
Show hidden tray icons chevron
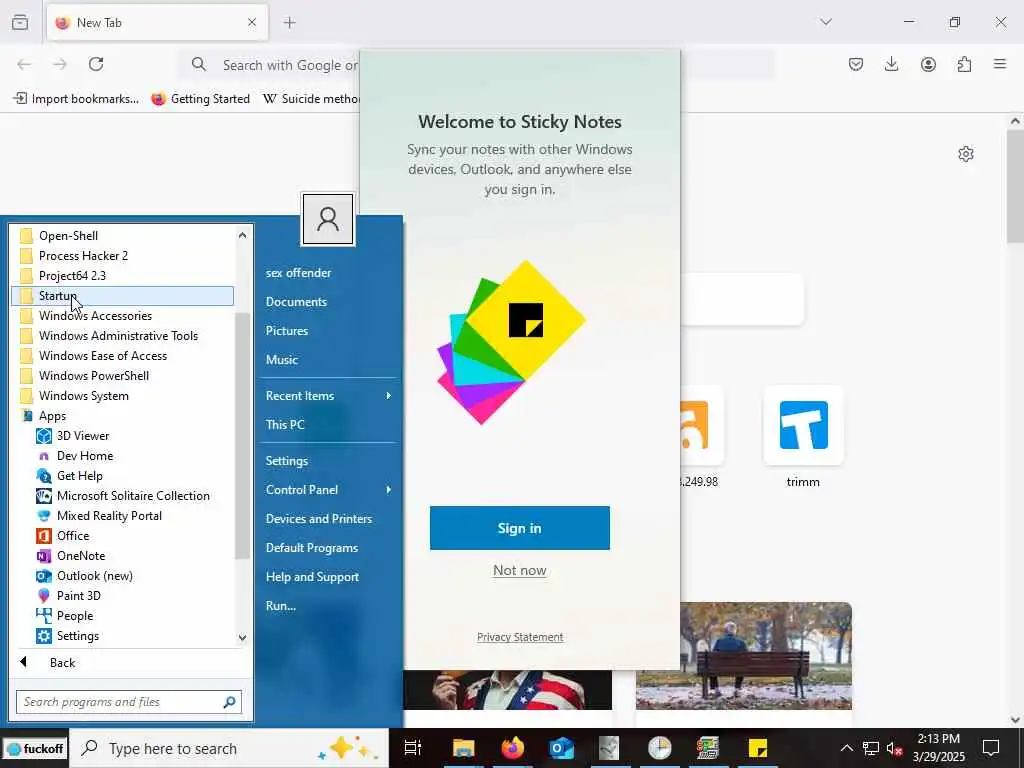pos(846,748)
